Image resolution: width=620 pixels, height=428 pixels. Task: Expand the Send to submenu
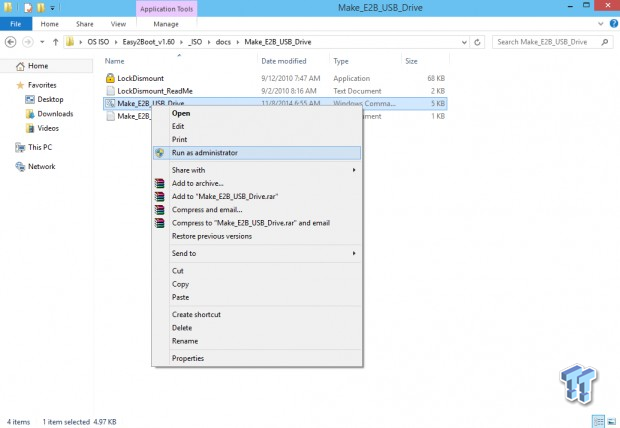(x=257, y=253)
